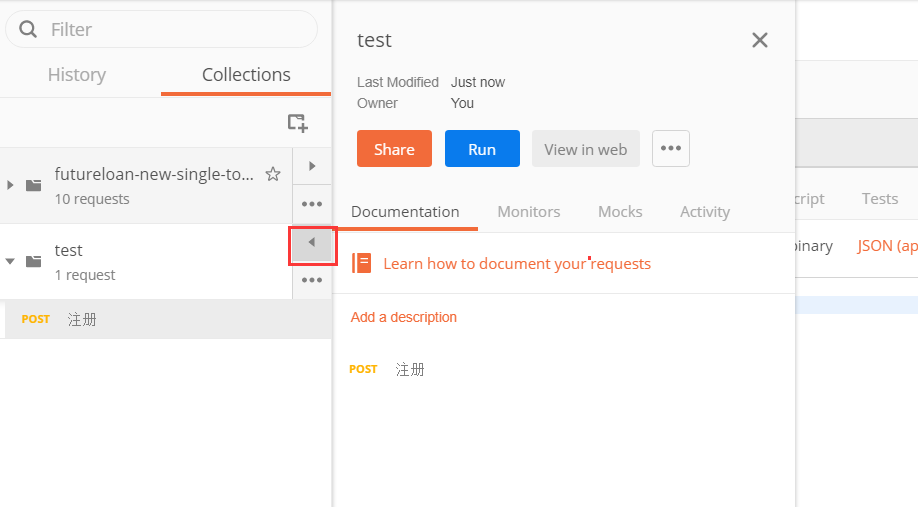Image resolution: width=918 pixels, height=507 pixels.
Task: Open the Monitors tab
Action: point(528,212)
